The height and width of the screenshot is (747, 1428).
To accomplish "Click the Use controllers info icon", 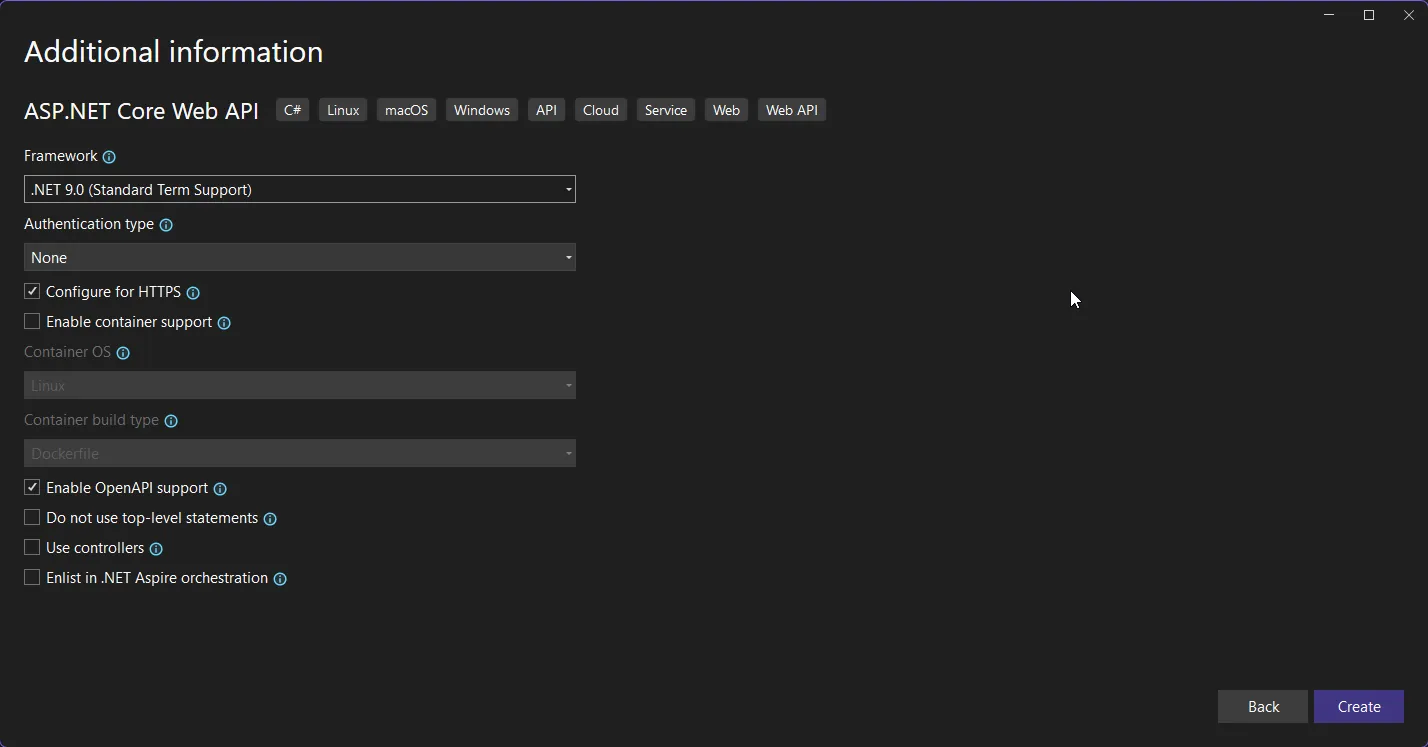I will coord(156,549).
